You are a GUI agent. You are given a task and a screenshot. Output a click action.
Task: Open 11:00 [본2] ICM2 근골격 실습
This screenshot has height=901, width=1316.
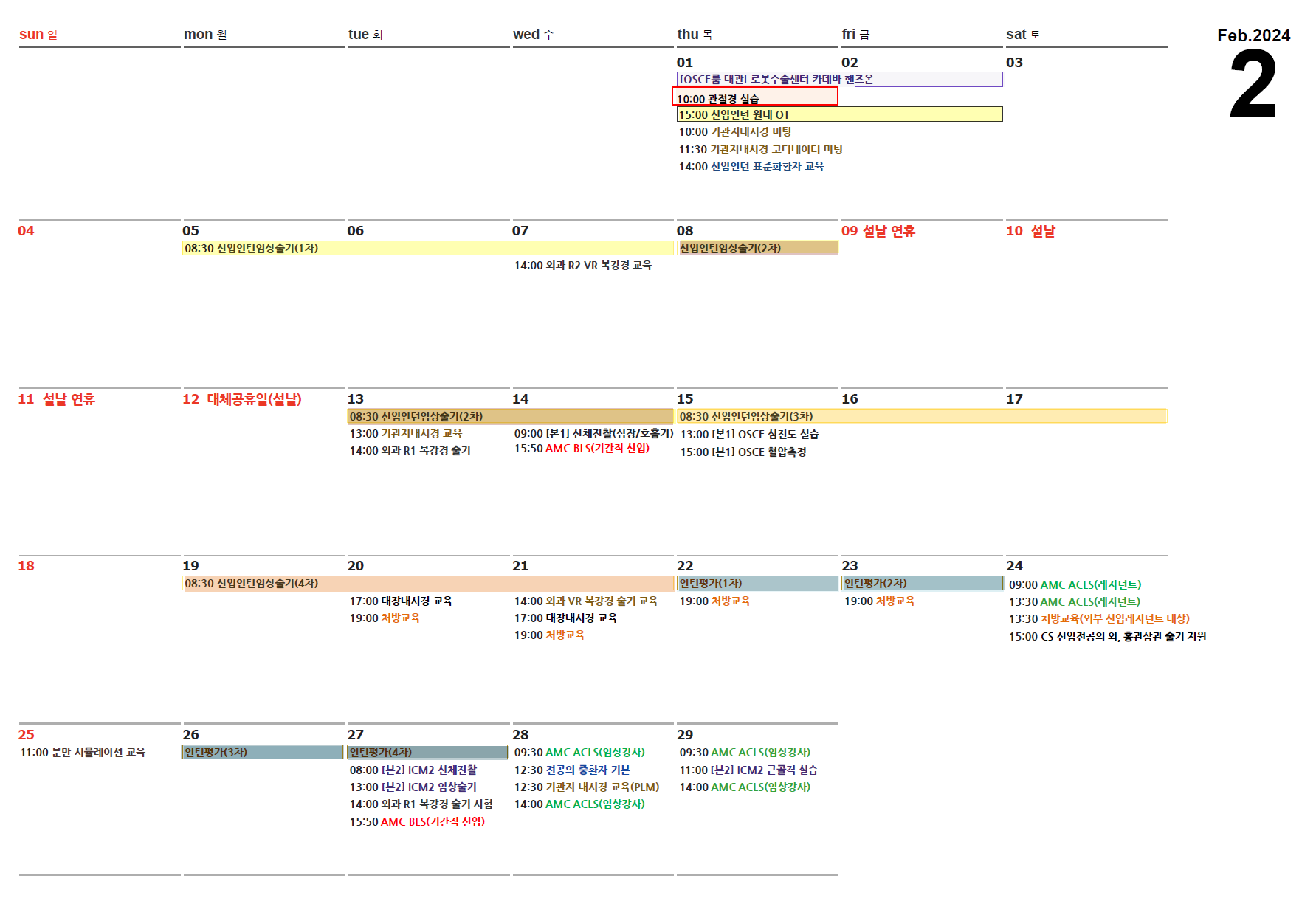tap(748, 770)
